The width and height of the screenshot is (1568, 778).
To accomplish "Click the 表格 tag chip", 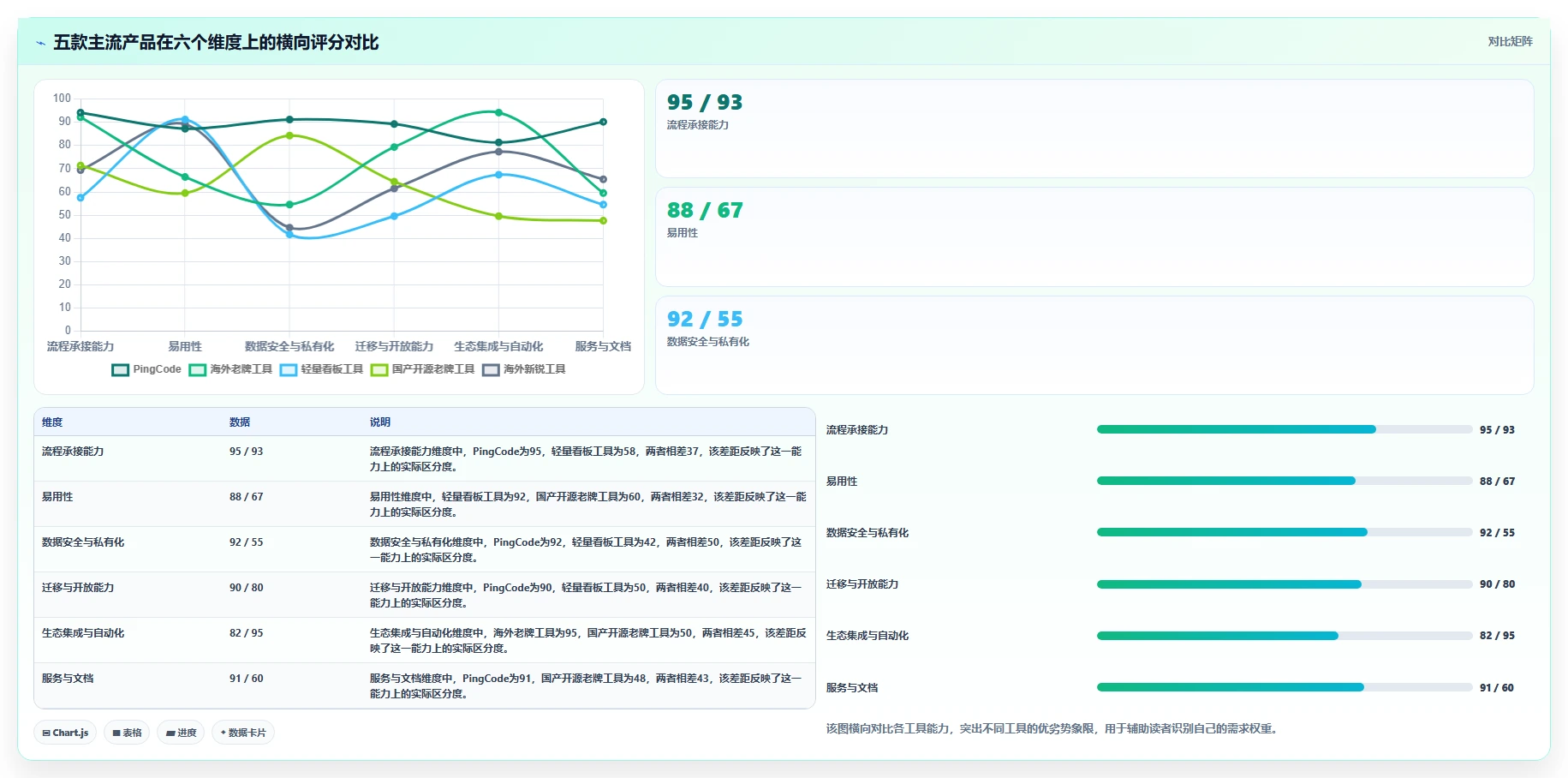I will point(127,733).
